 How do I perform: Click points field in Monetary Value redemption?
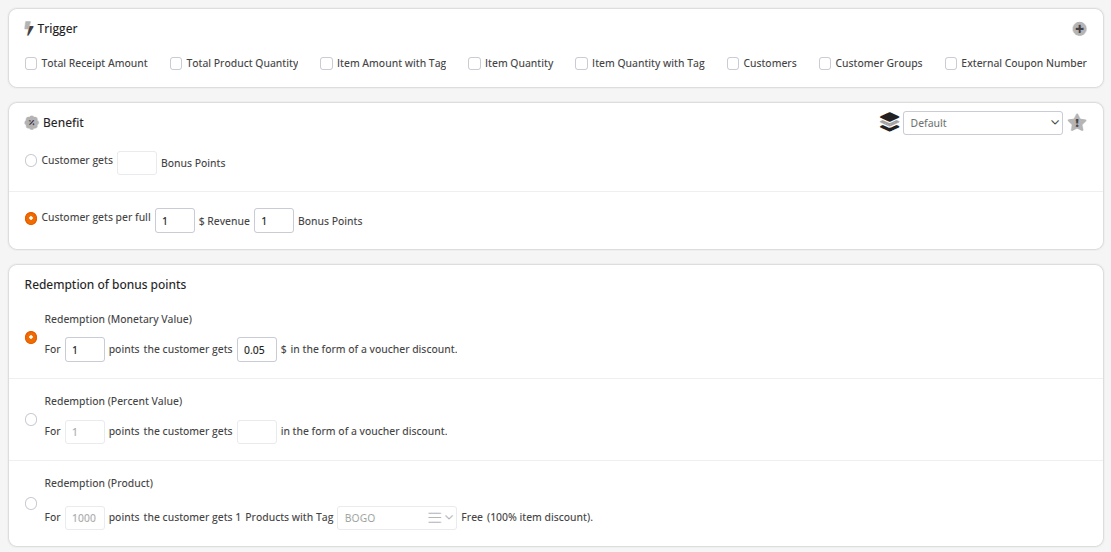point(85,349)
